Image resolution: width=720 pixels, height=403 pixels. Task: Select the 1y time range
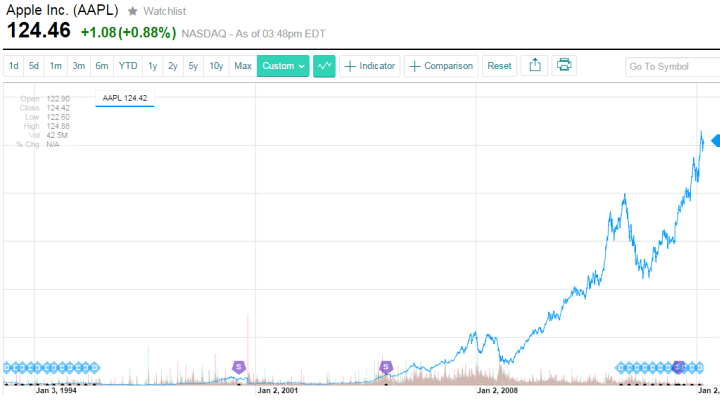(x=152, y=66)
